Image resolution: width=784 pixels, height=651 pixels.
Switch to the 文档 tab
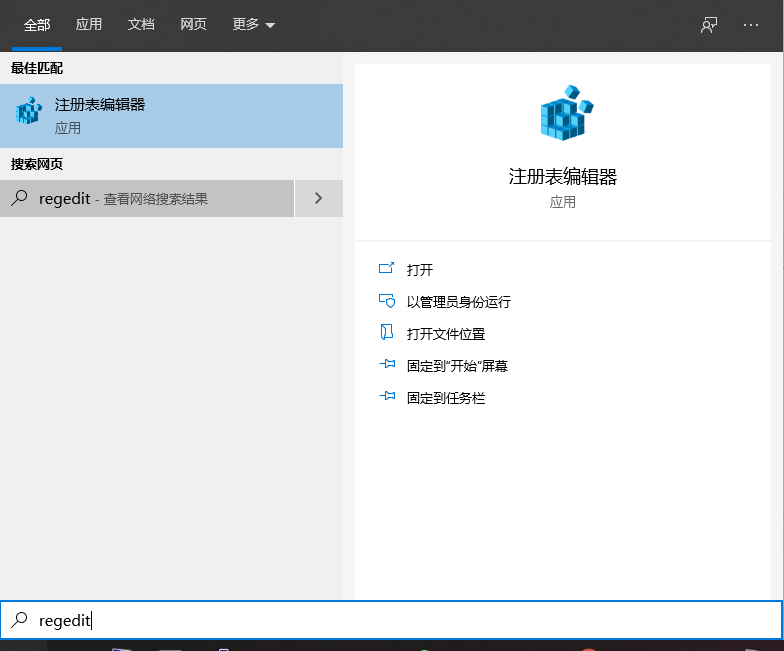[x=141, y=24]
